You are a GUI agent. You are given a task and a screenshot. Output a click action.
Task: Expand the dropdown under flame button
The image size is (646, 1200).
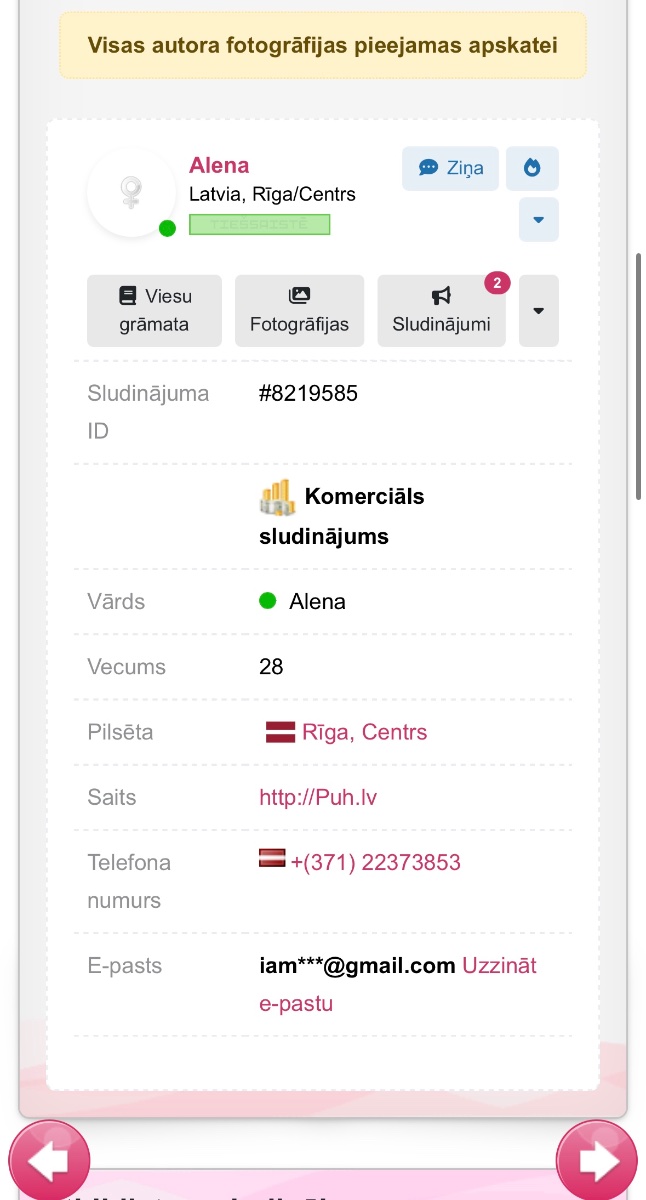(x=539, y=220)
